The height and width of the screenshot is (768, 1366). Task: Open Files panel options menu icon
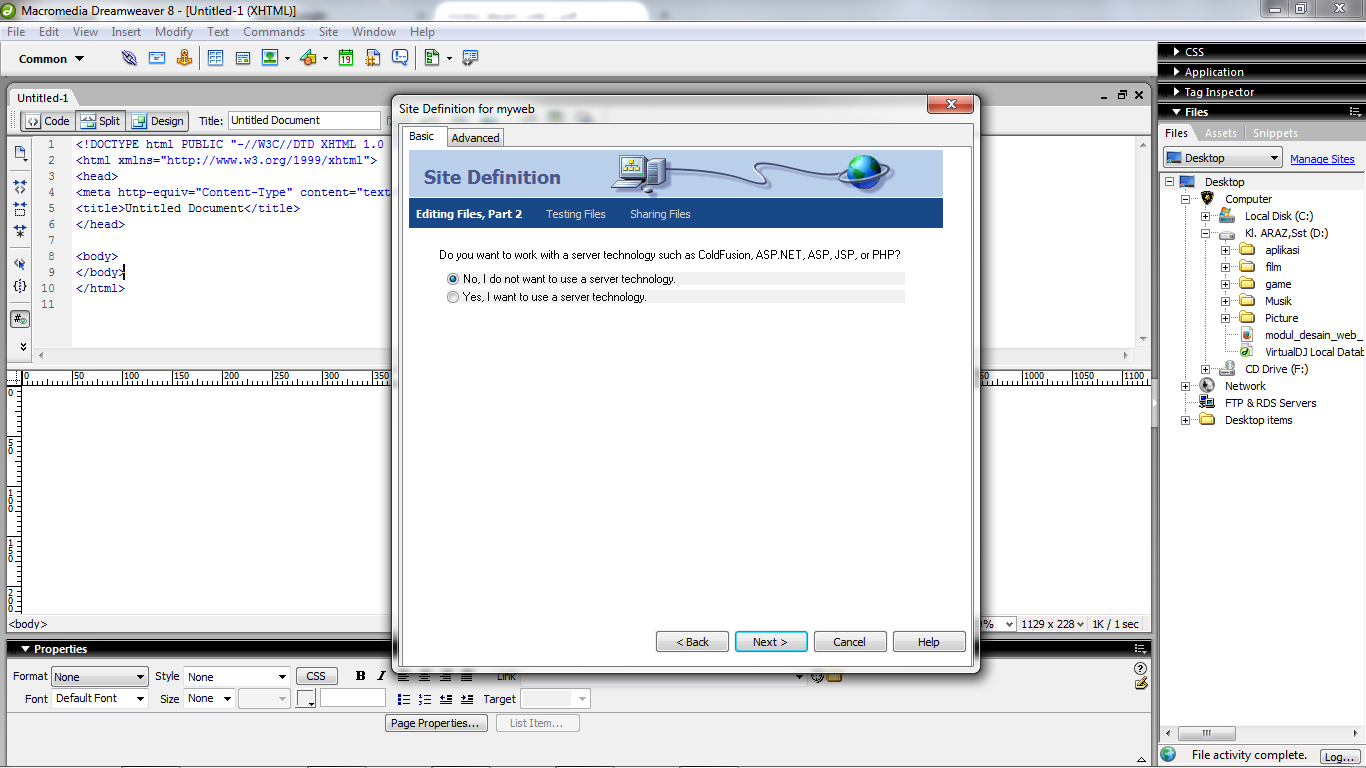pyautogui.click(x=1355, y=112)
